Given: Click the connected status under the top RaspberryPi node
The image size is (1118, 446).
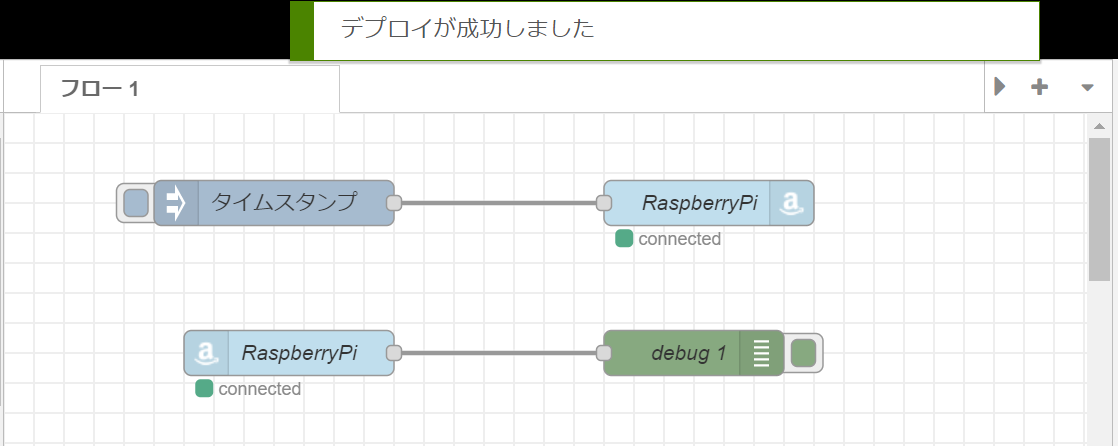Looking at the screenshot, I should coord(679,239).
